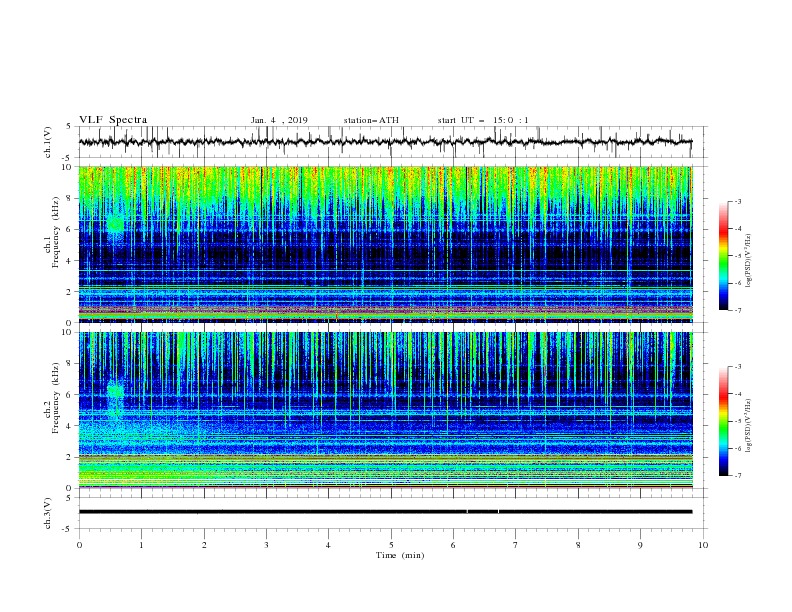Click the 'ch.3(V)' axis label
792x612 pixels.
click(48, 513)
